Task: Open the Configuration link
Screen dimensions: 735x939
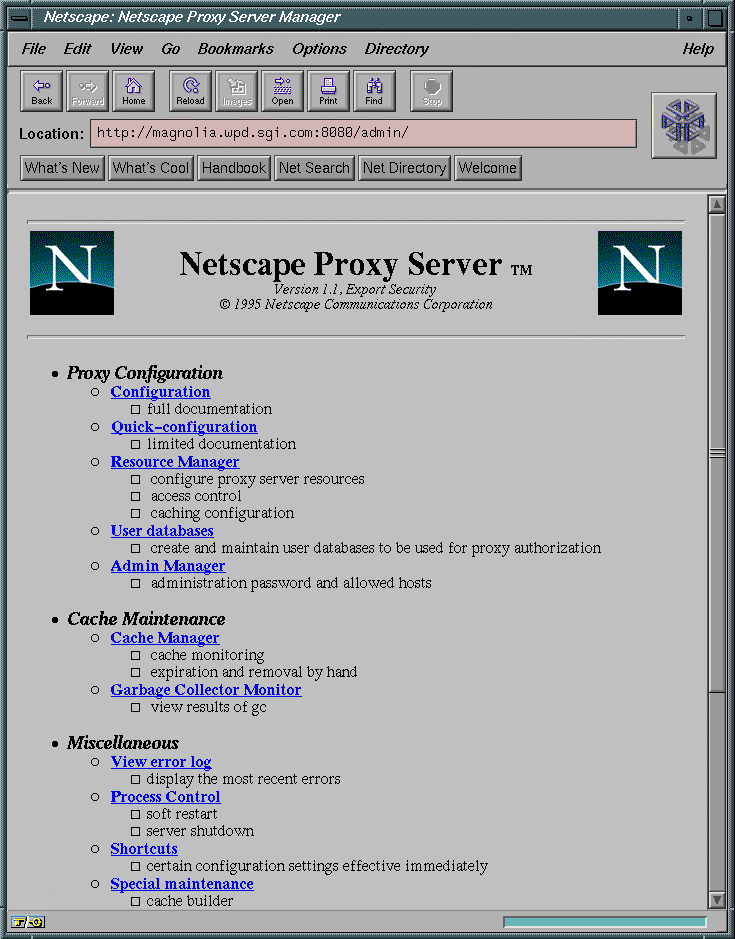Action: click(160, 392)
